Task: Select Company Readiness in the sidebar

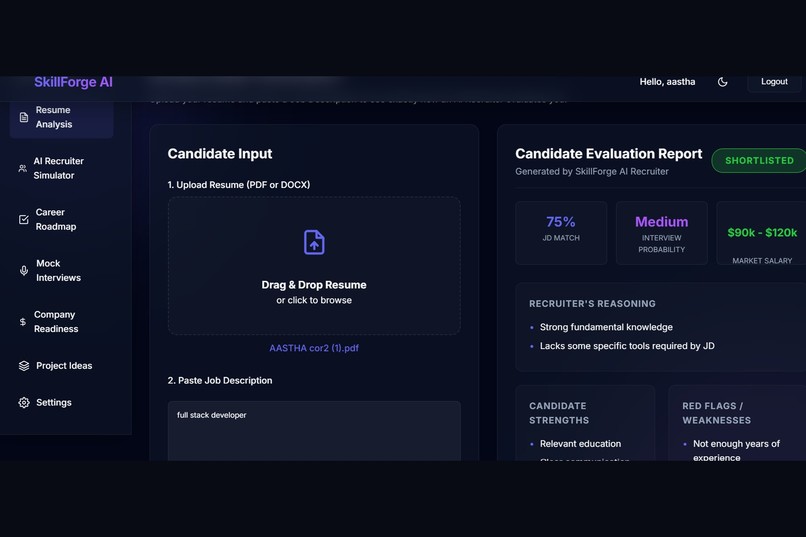Action: [x=62, y=322]
